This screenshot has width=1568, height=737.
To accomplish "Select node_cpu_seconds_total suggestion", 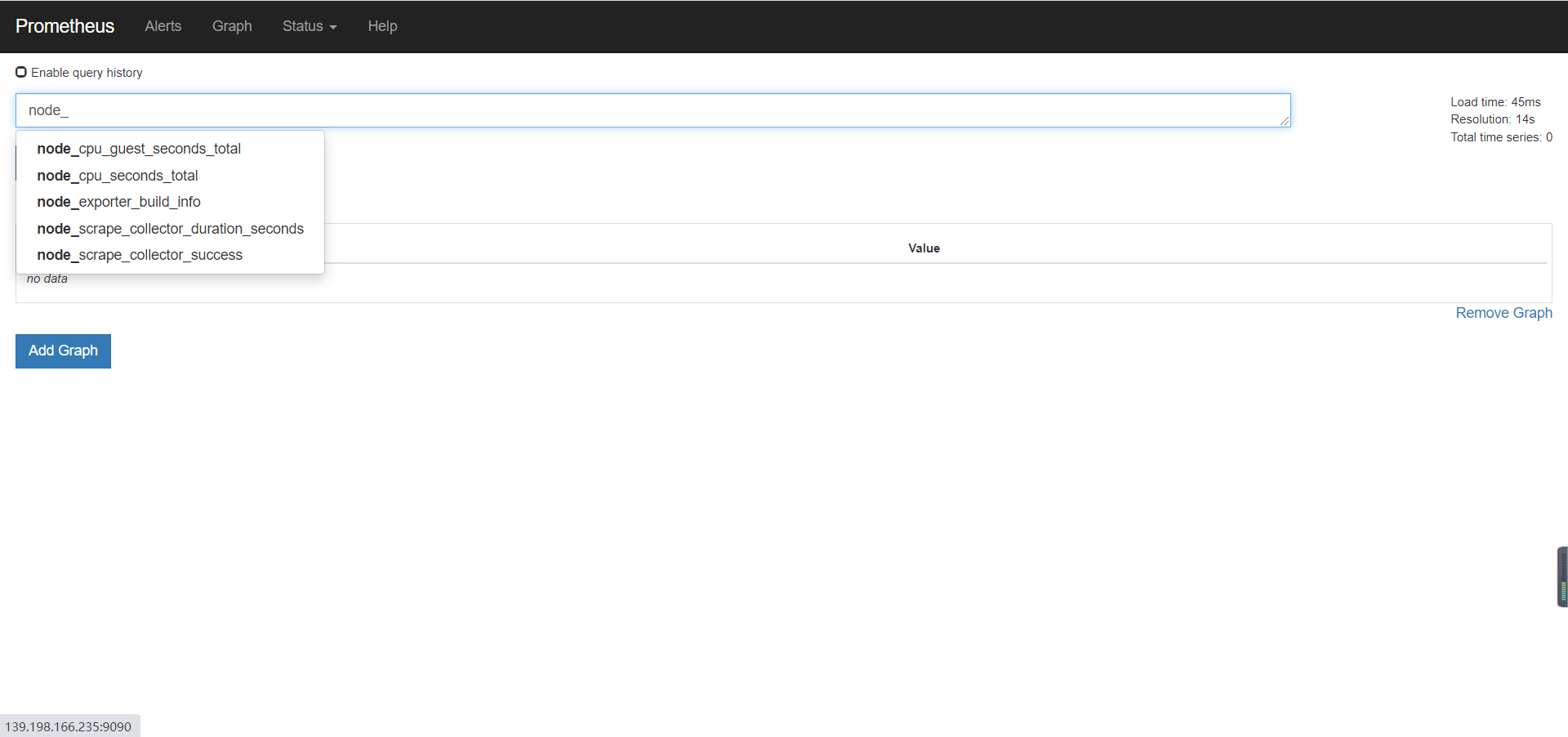I will (x=170, y=176).
